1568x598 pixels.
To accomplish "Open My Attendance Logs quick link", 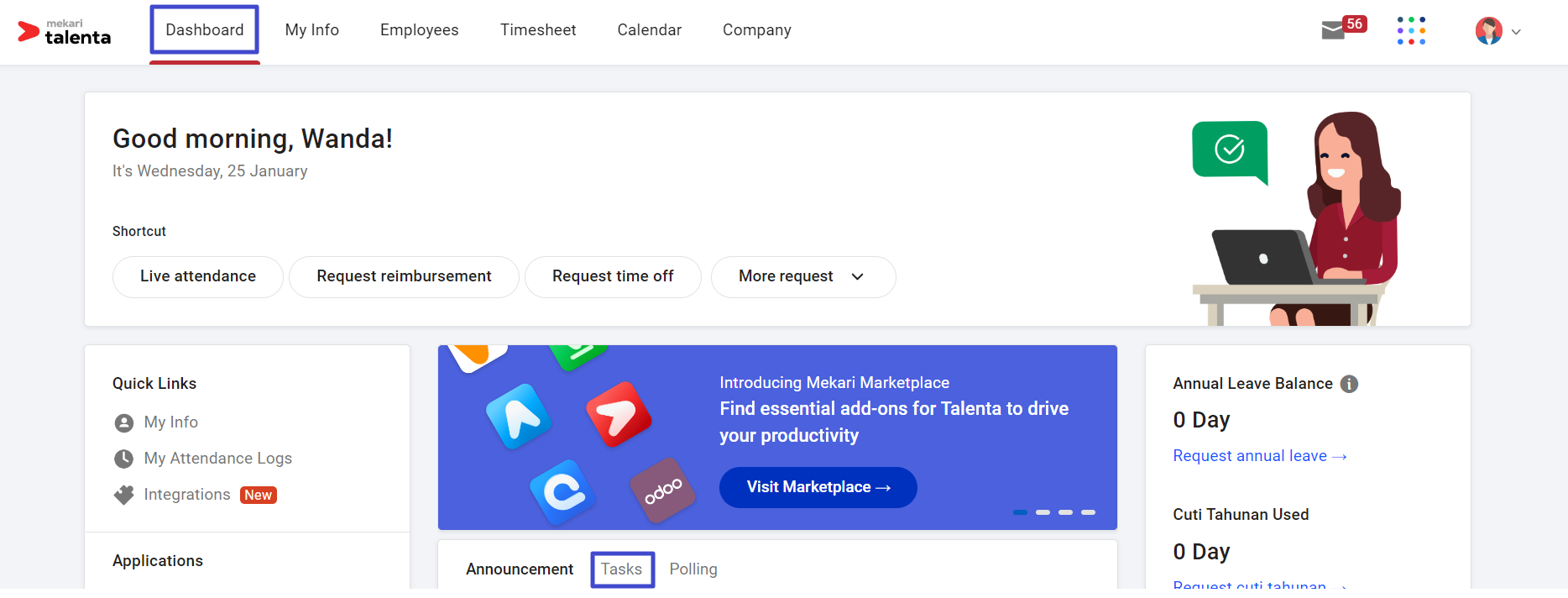I will 218,459.
